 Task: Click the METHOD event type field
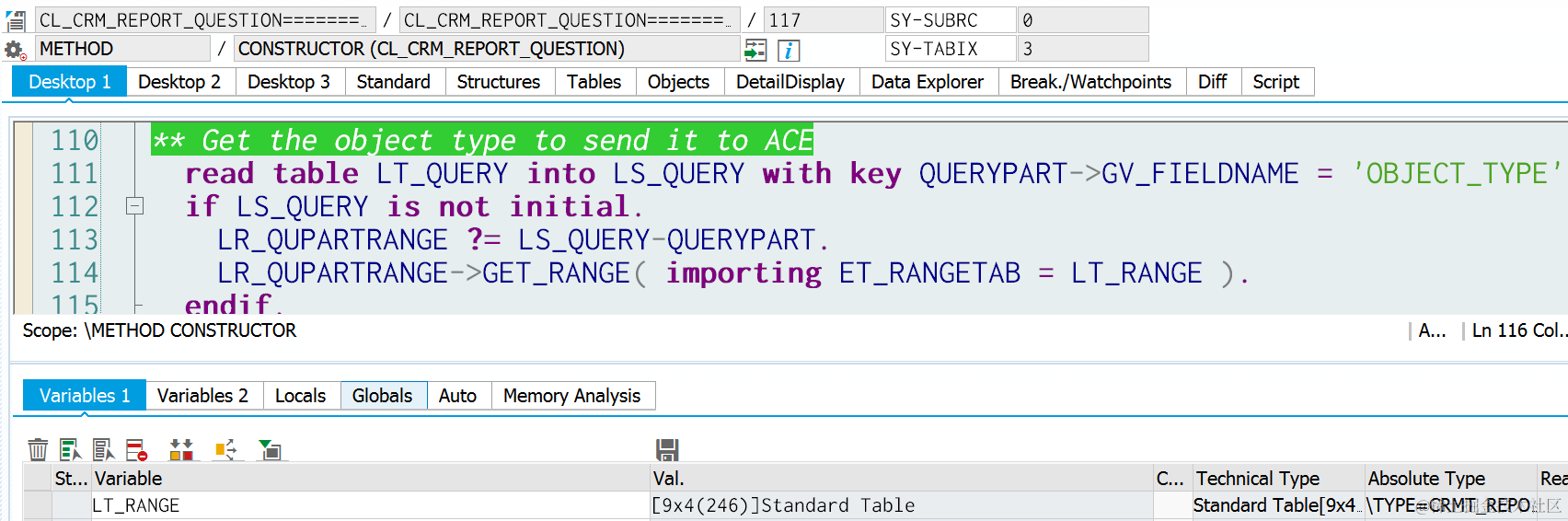tap(122, 49)
